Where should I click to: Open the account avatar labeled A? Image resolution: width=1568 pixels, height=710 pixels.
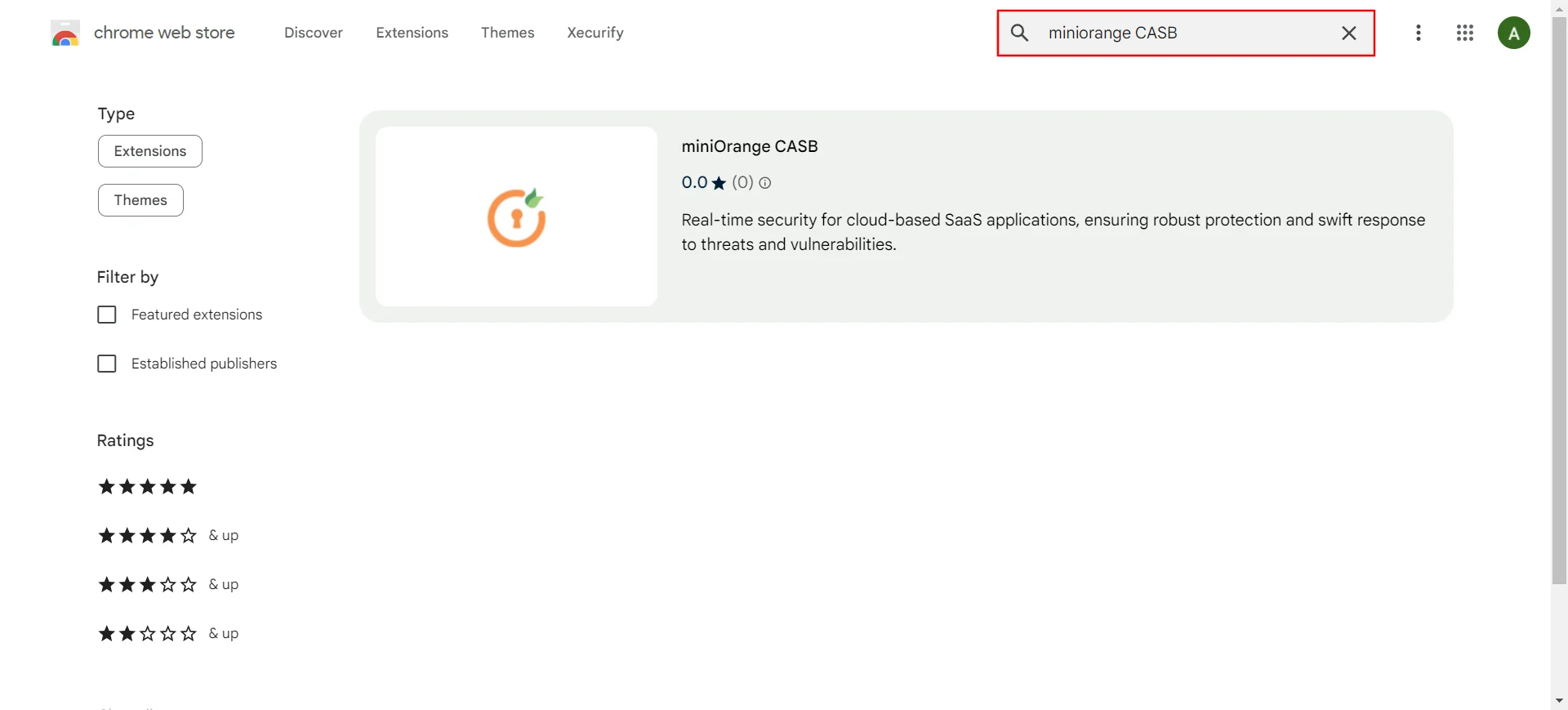coord(1513,33)
